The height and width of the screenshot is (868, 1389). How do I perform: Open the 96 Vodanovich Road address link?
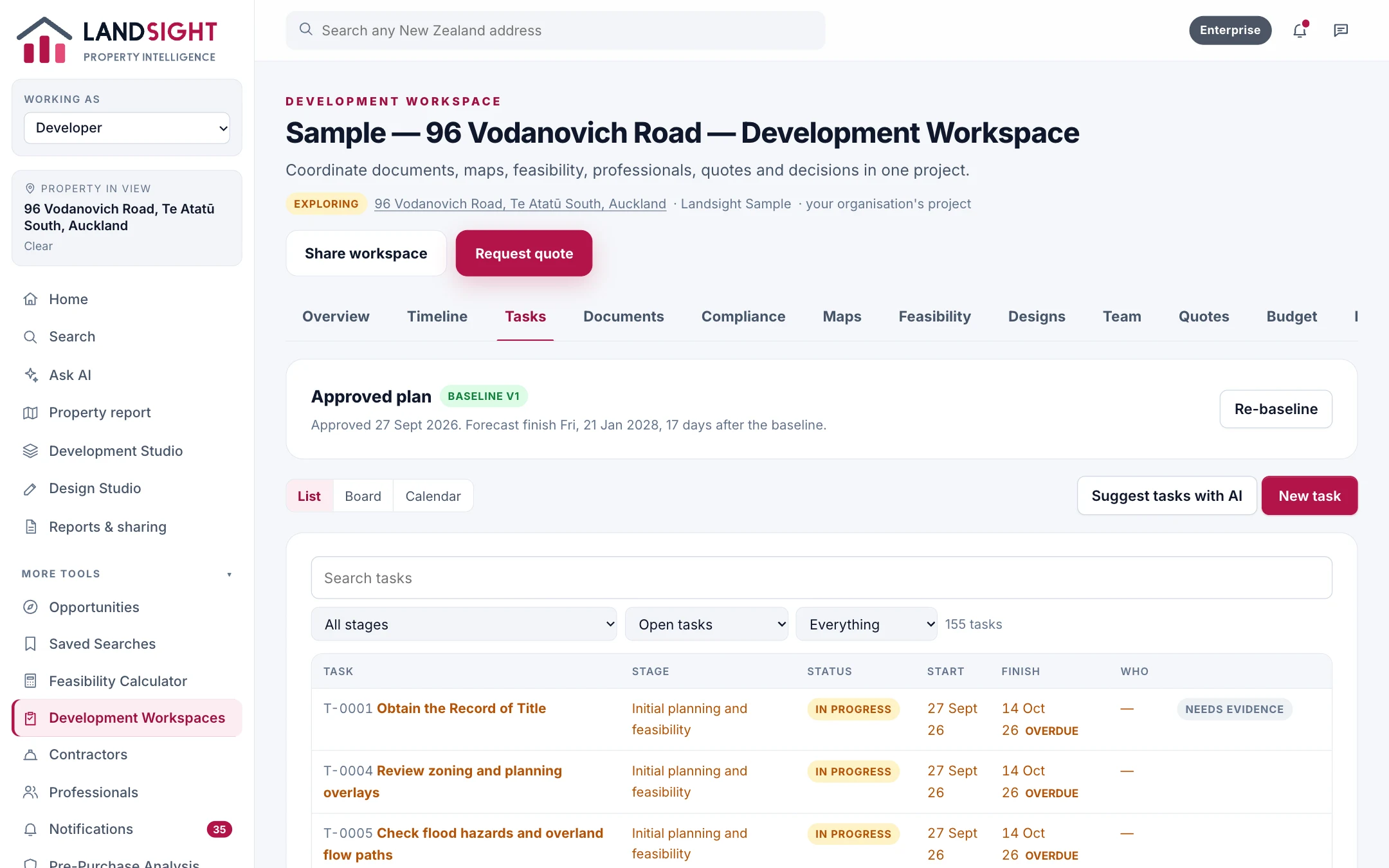520,204
